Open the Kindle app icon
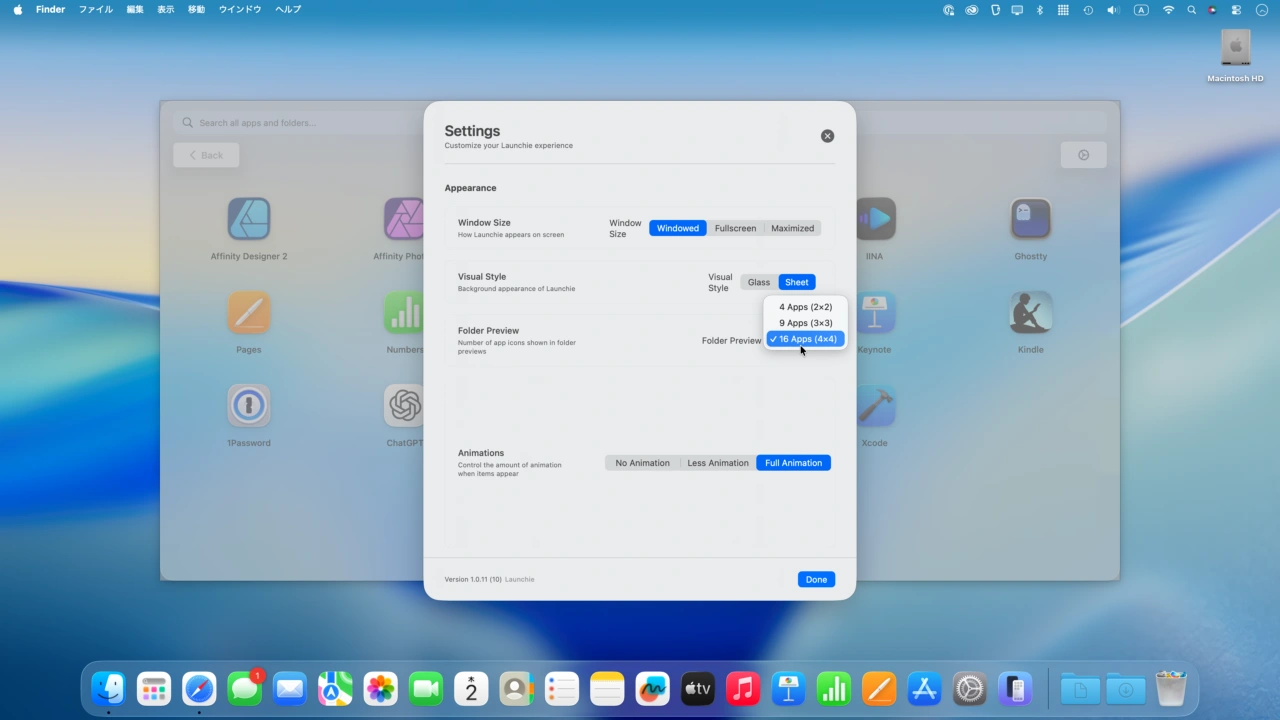Screen dimensions: 1280x720 click(1030, 313)
